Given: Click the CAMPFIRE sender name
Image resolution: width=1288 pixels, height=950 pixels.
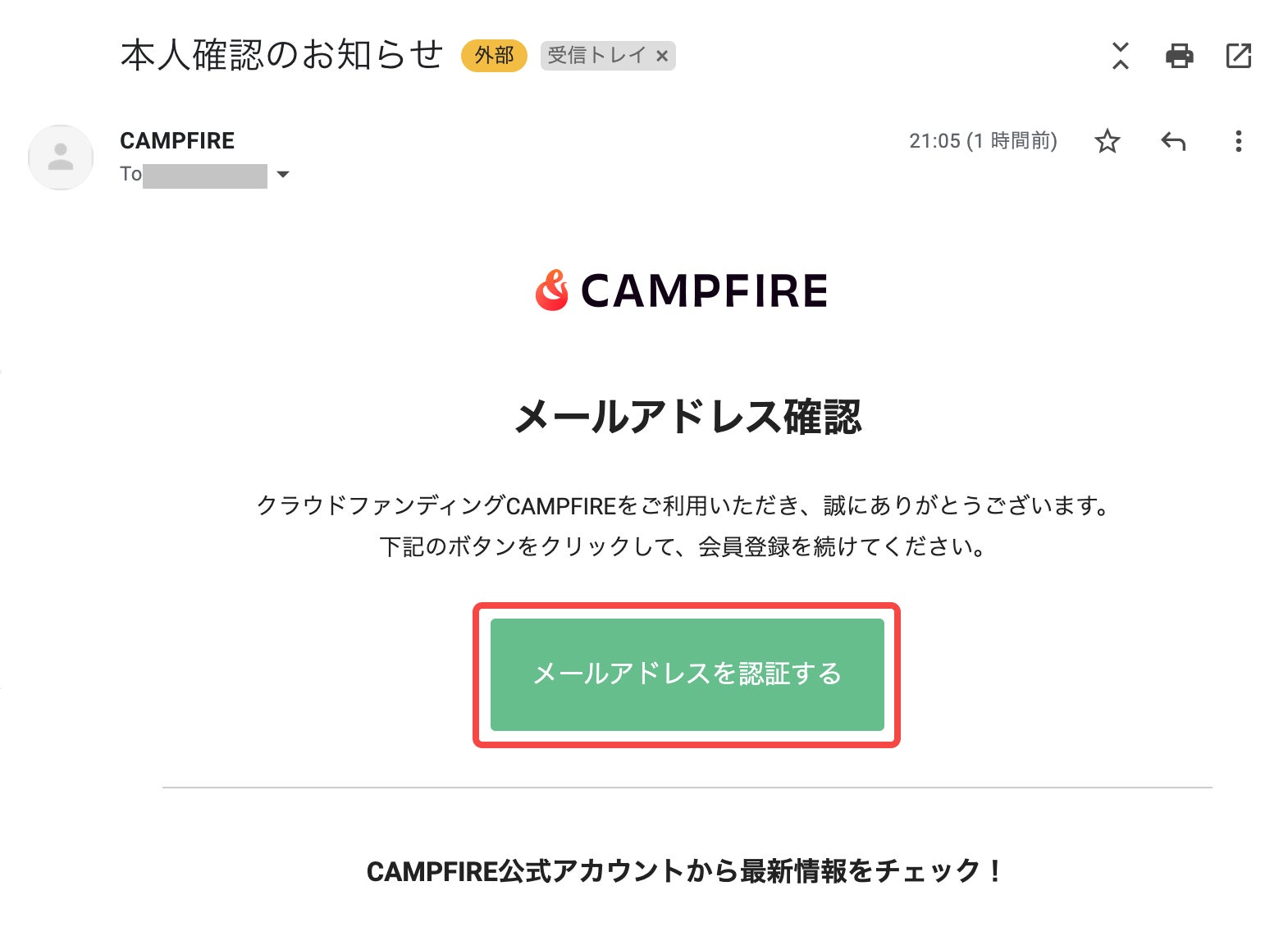Looking at the screenshot, I should (x=177, y=141).
